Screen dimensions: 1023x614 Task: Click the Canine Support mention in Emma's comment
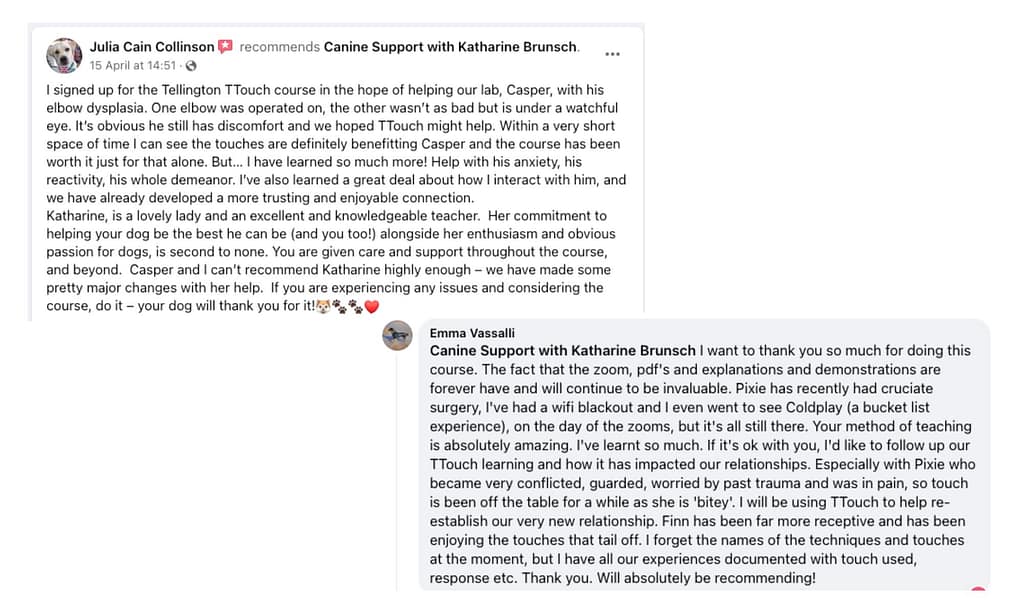click(562, 351)
